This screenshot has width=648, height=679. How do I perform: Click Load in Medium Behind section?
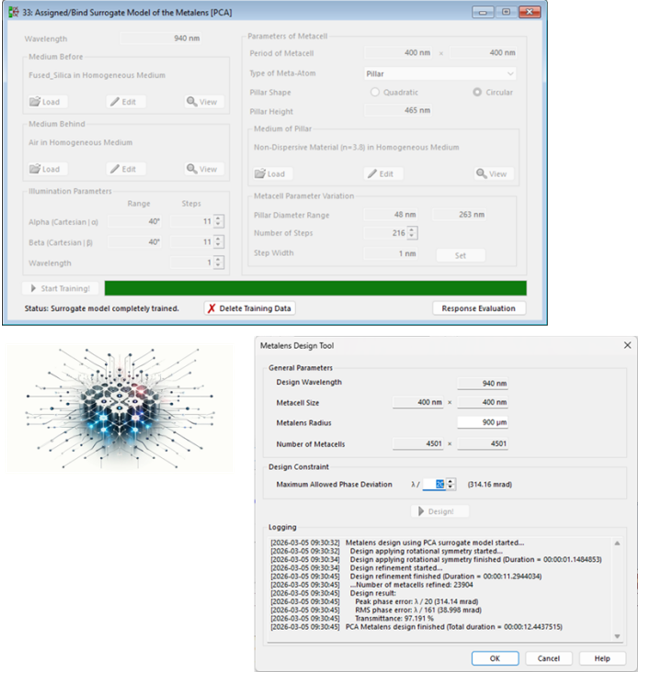point(45,169)
